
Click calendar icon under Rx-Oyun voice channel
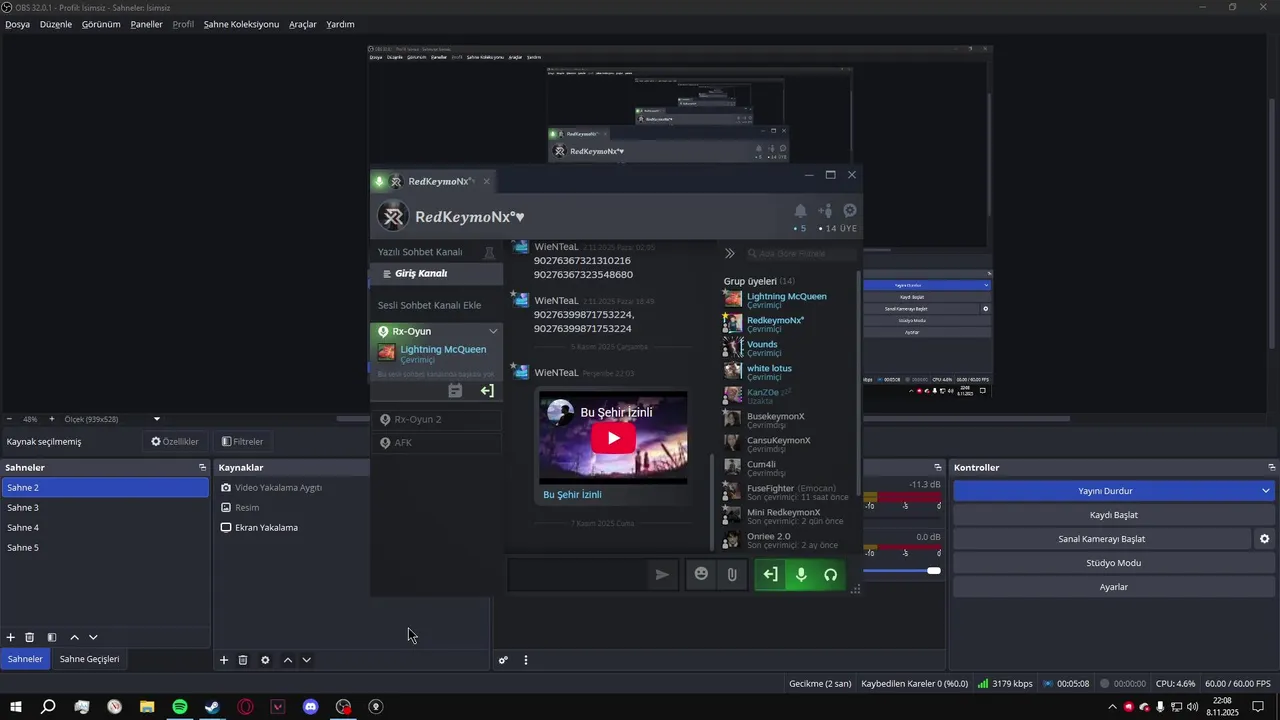pos(455,391)
